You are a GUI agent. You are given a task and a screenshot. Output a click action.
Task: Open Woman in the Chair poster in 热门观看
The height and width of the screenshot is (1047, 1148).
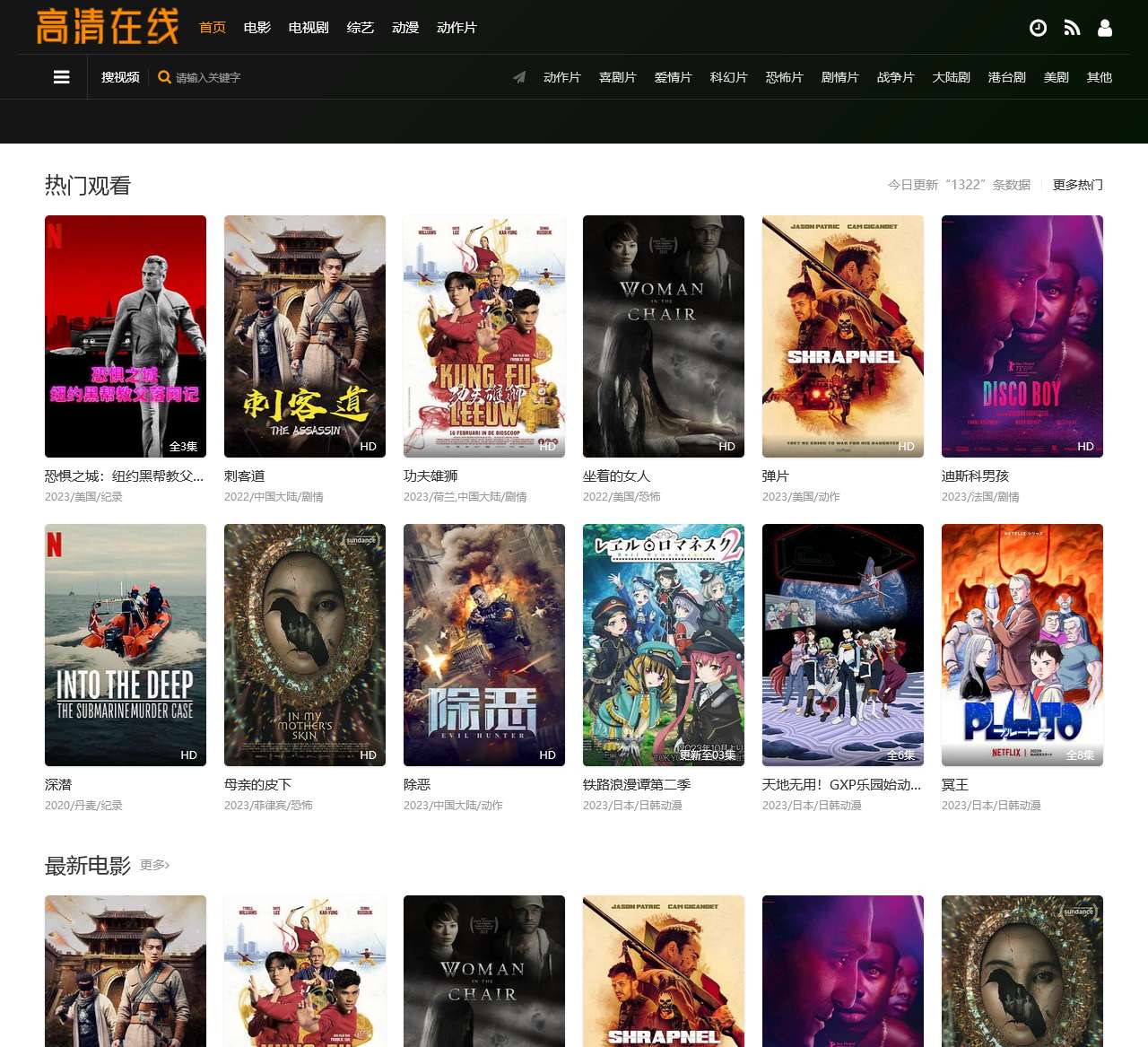tap(664, 336)
